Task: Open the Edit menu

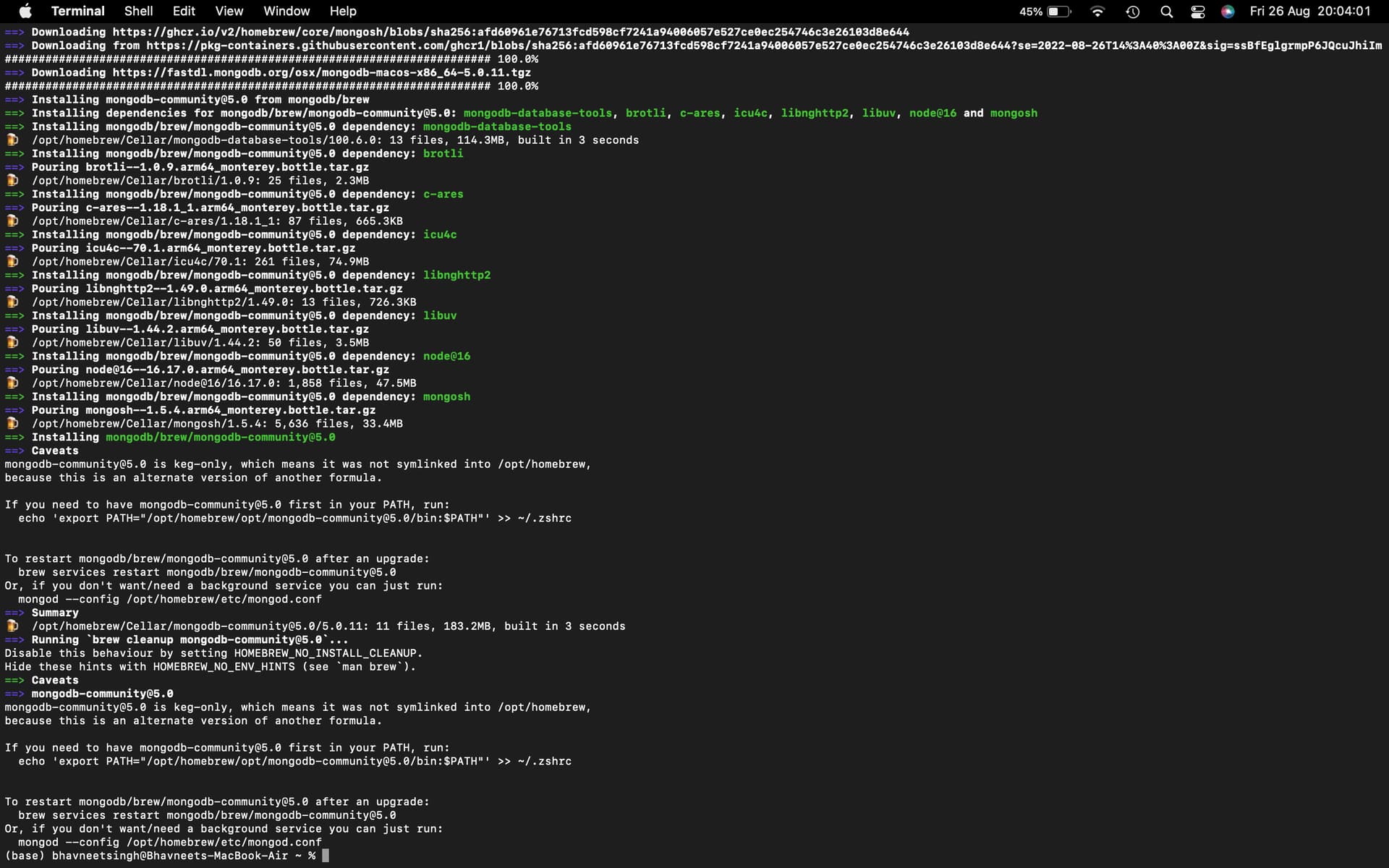Action: tap(184, 11)
